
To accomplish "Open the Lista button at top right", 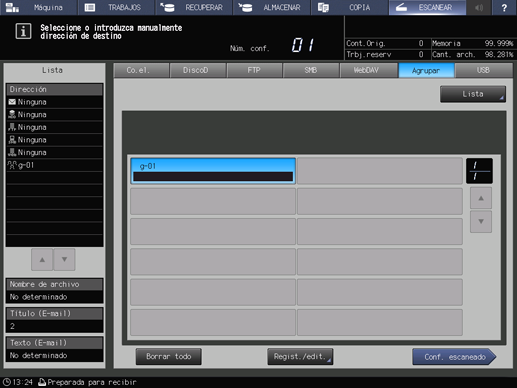I will [x=473, y=94].
